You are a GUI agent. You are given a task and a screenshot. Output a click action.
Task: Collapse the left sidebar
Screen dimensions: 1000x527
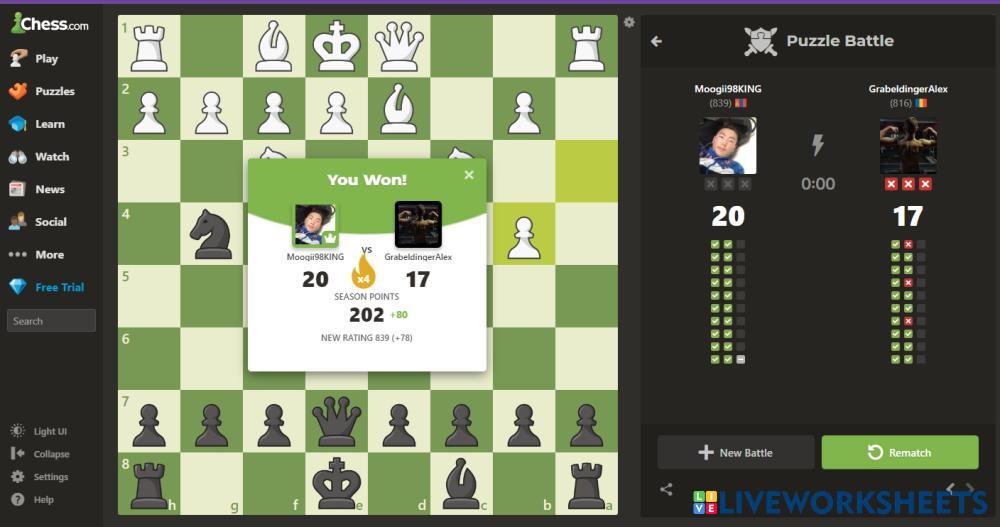pyautogui.click(x=40, y=454)
